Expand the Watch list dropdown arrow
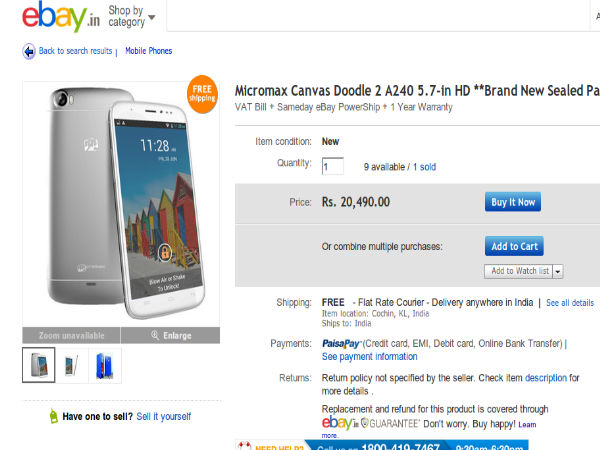Image resolution: width=600 pixels, height=450 pixels. coord(558,271)
